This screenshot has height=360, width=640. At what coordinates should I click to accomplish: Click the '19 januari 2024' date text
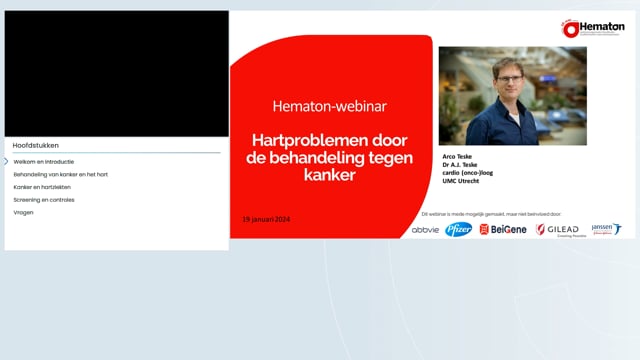tap(266, 220)
